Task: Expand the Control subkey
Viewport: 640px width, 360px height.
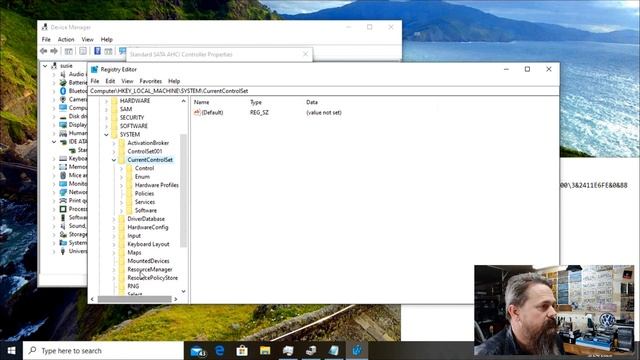Action: [x=122, y=168]
